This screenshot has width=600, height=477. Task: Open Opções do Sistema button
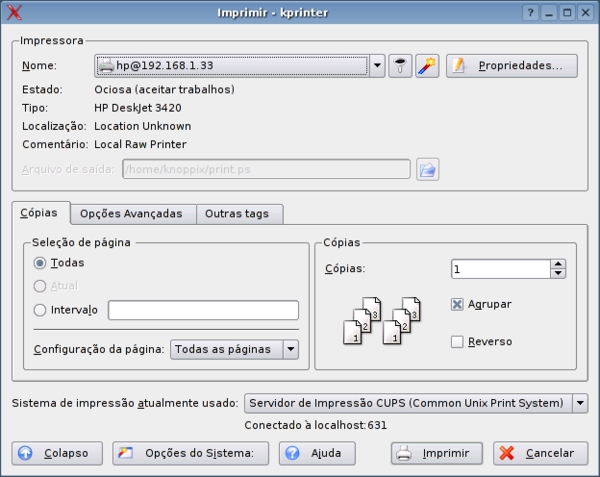click(x=191, y=453)
